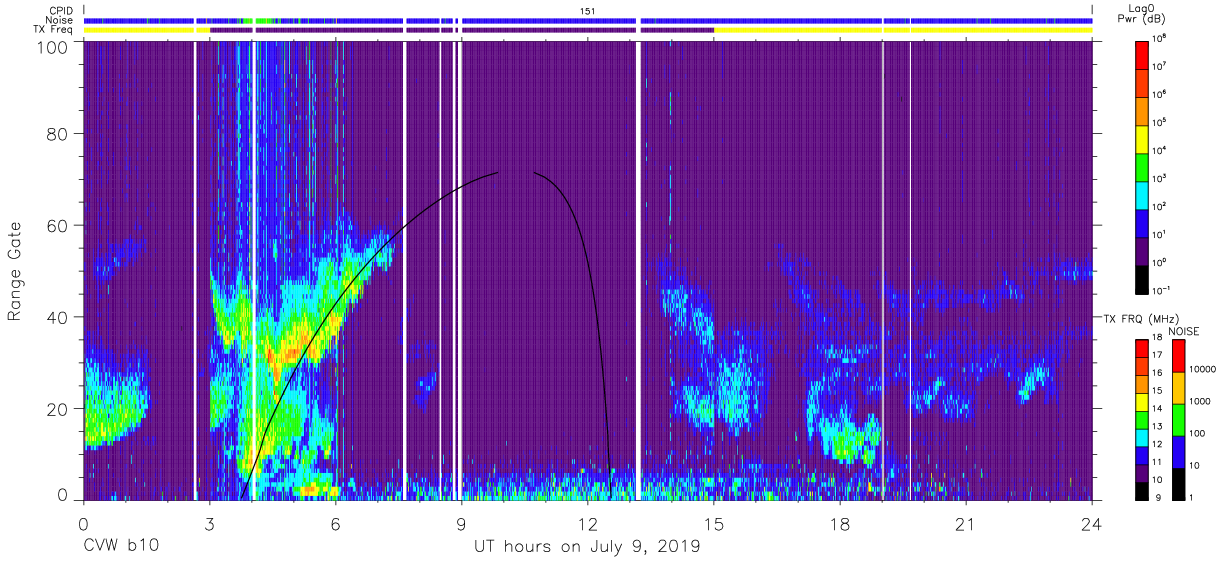
Task: Select the orange segment of NOISE colorbar
Action: pyautogui.click(x=1178, y=387)
